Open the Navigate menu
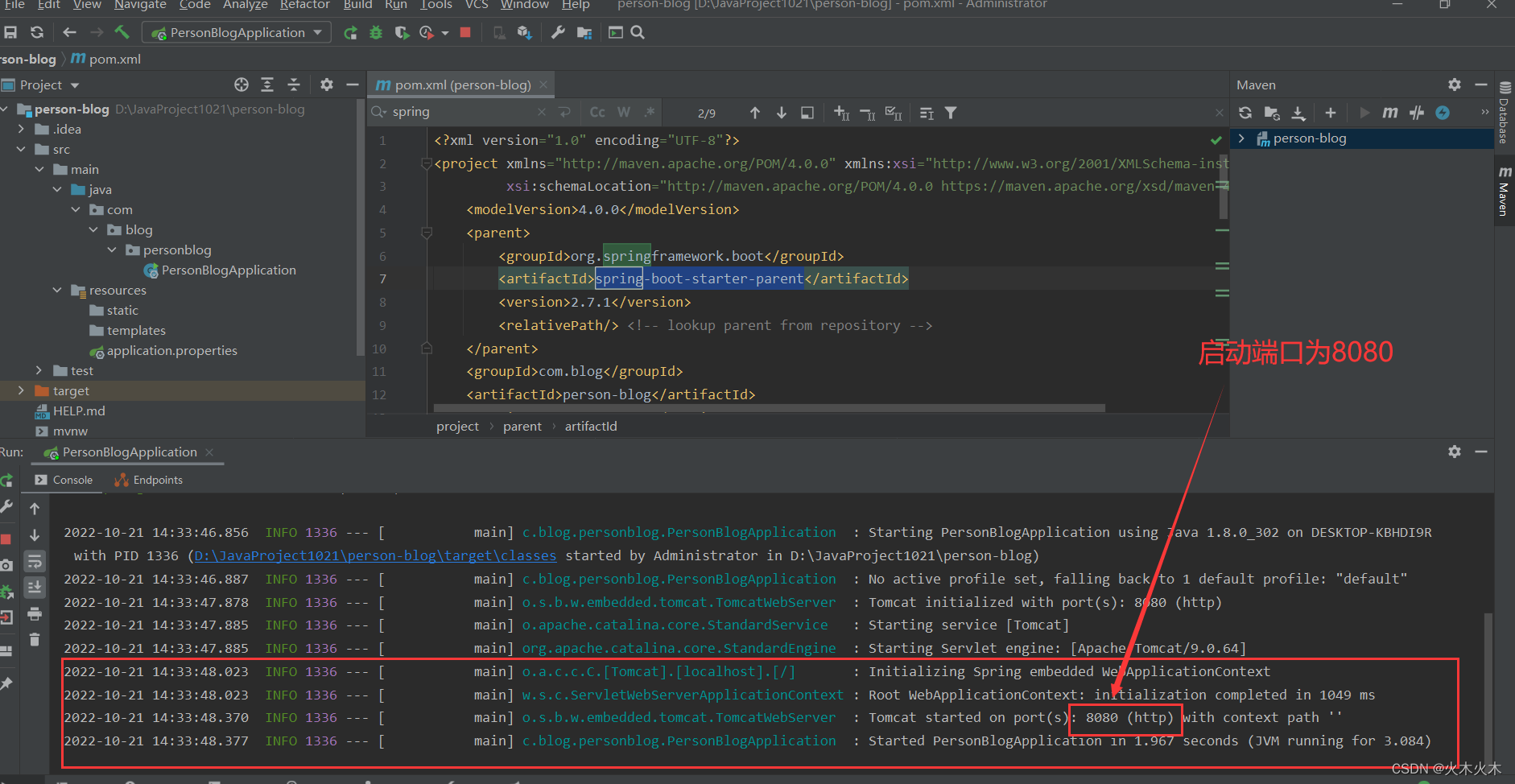Screen dimensions: 1515x784 [x=140, y=5]
